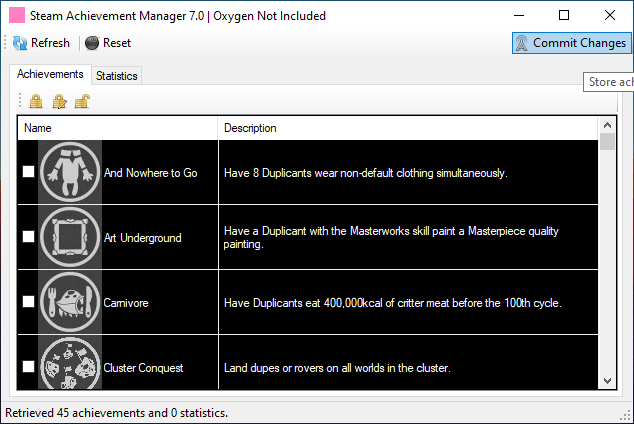Check the Carnivore achievement checkbox
634x424 pixels.
coord(28,302)
